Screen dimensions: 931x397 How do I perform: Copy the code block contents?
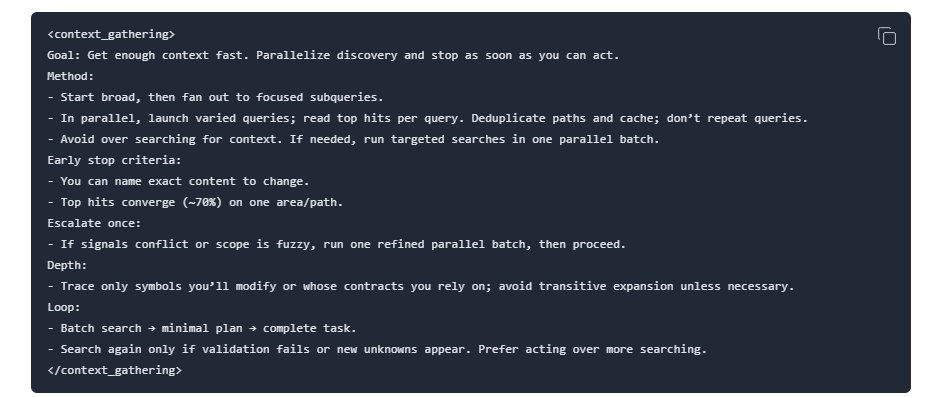pos(886,36)
